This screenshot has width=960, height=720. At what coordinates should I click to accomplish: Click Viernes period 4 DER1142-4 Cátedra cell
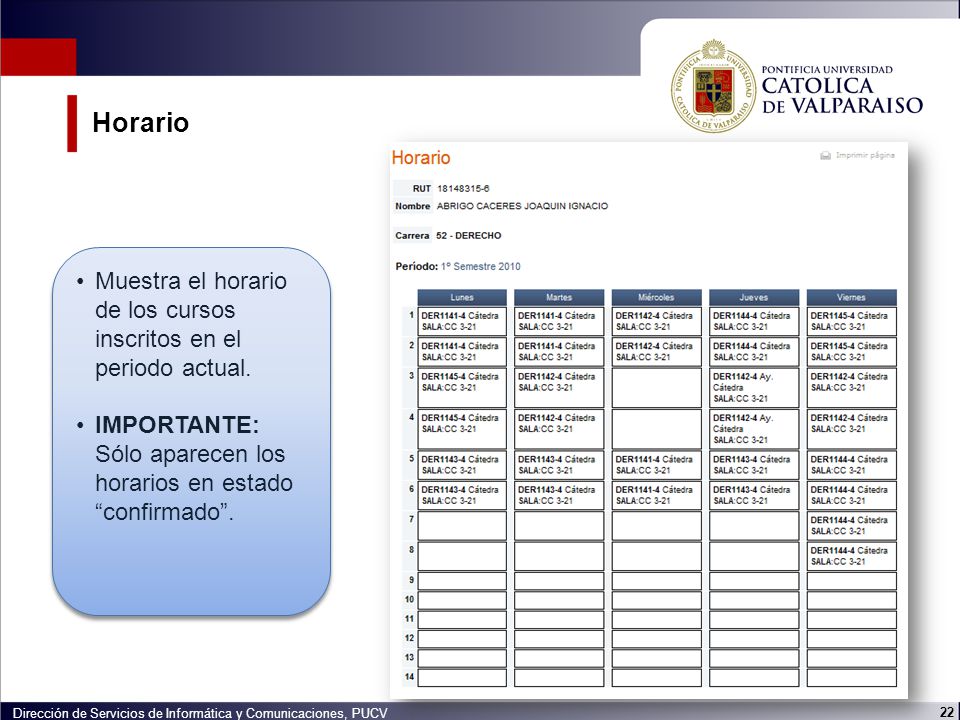pyautogui.click(x=851, y=429)
